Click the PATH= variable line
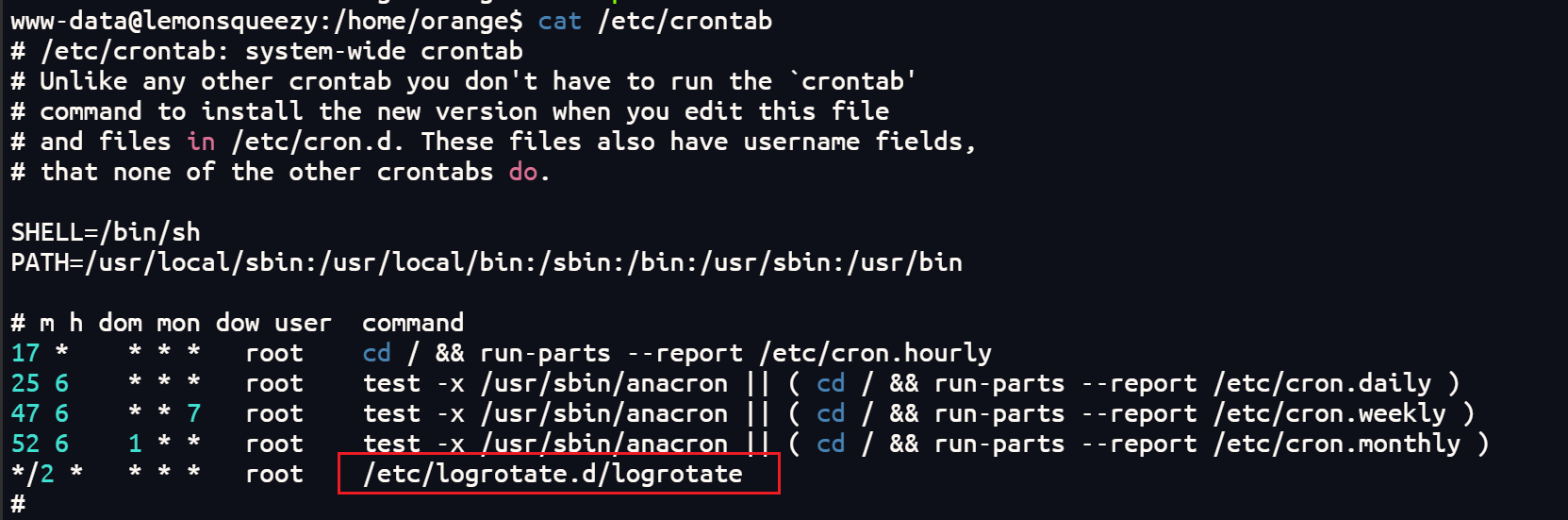Screen dimensions: 1568x520 [487, 262]
